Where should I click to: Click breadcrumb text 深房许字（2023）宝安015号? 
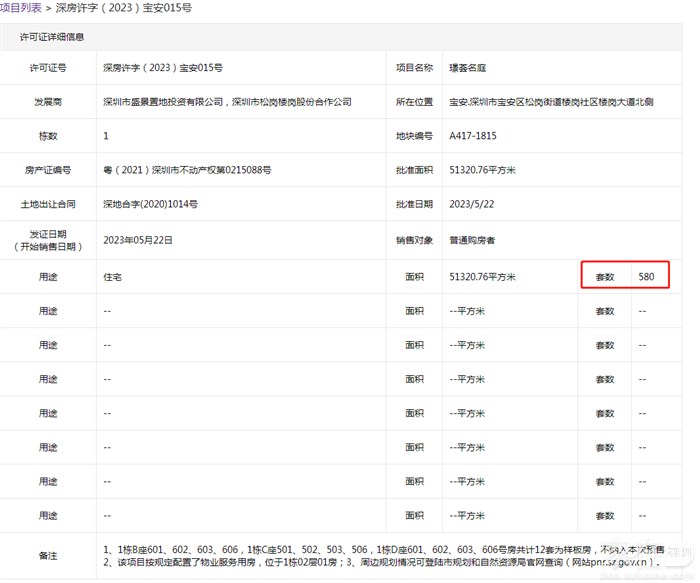123,8
